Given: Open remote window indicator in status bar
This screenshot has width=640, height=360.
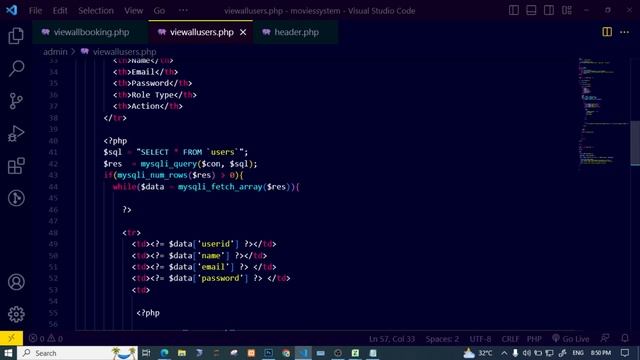Looking at the screenshot, I should (11, 338).
